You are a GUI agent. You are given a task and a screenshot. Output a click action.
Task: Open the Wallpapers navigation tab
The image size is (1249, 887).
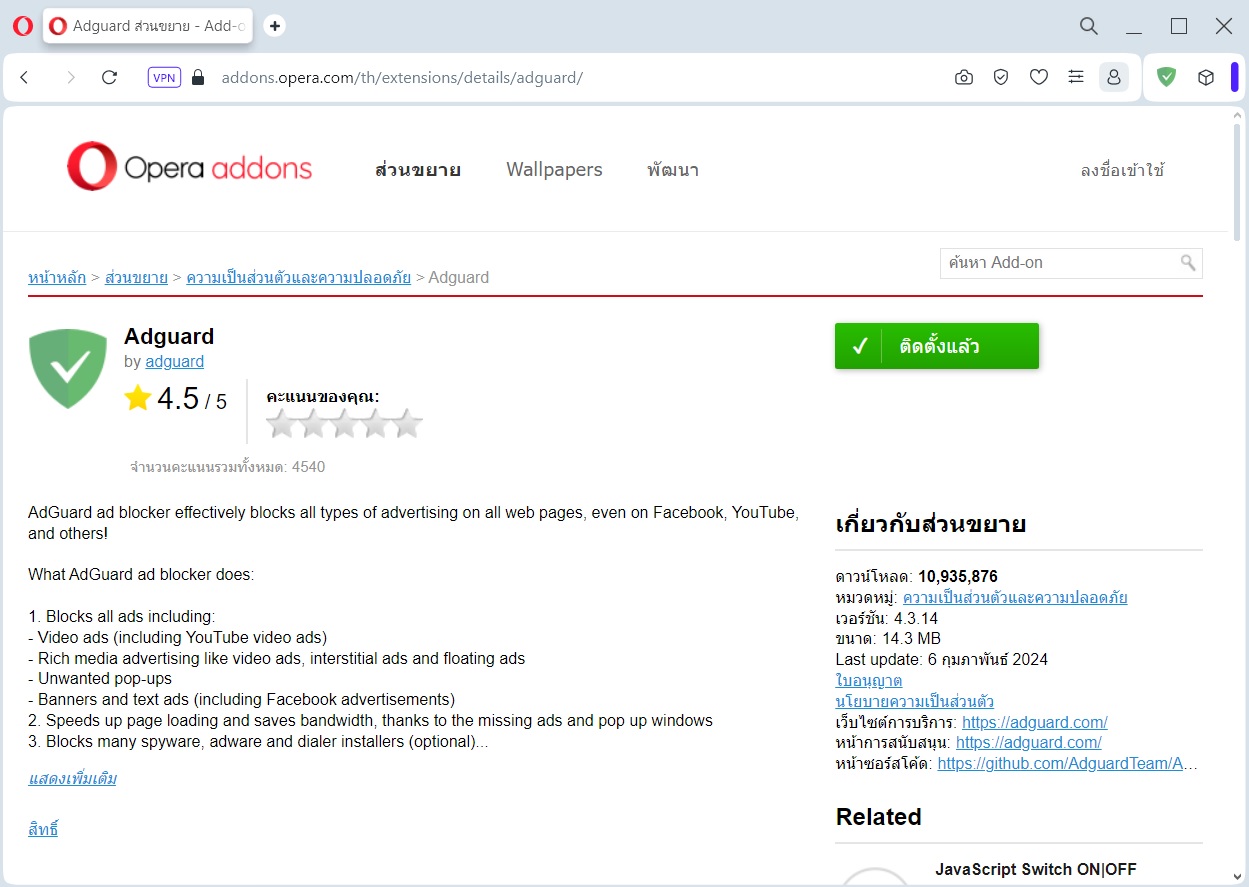tap(554, 170)
